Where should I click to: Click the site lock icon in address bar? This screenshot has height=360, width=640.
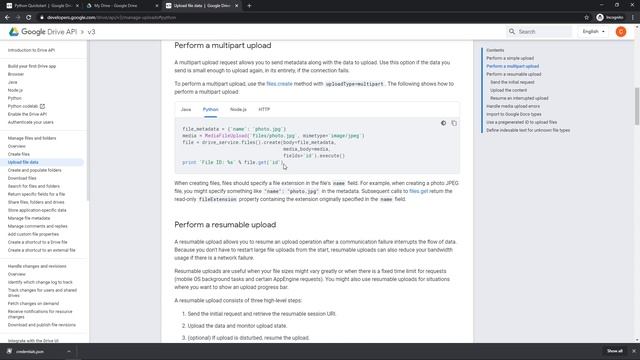coord(42,18)
